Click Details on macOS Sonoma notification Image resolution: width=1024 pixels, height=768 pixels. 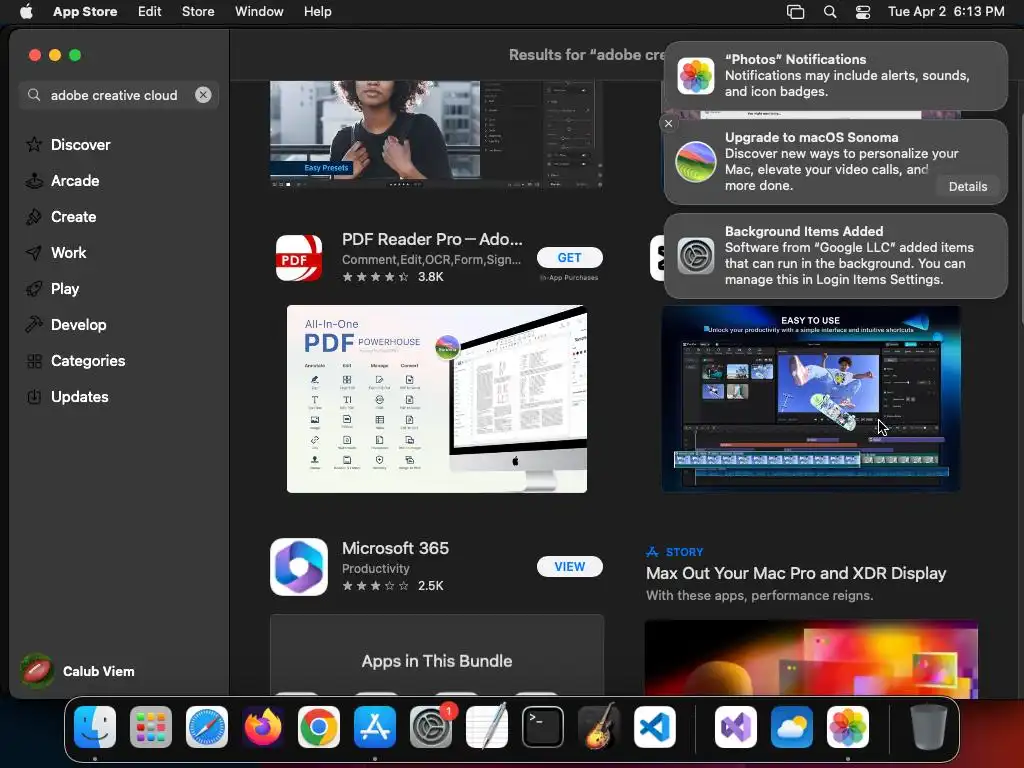(967, 186)
